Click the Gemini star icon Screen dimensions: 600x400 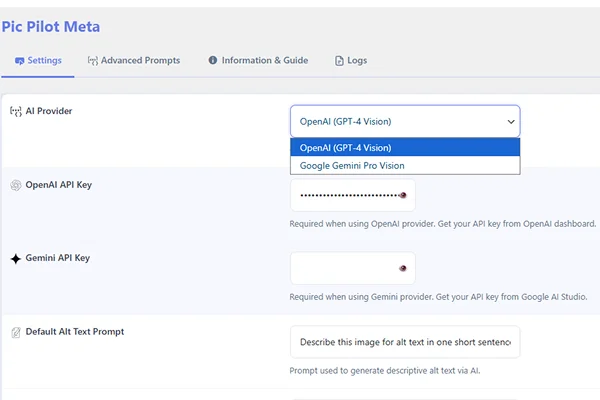(x=16, y=259)
